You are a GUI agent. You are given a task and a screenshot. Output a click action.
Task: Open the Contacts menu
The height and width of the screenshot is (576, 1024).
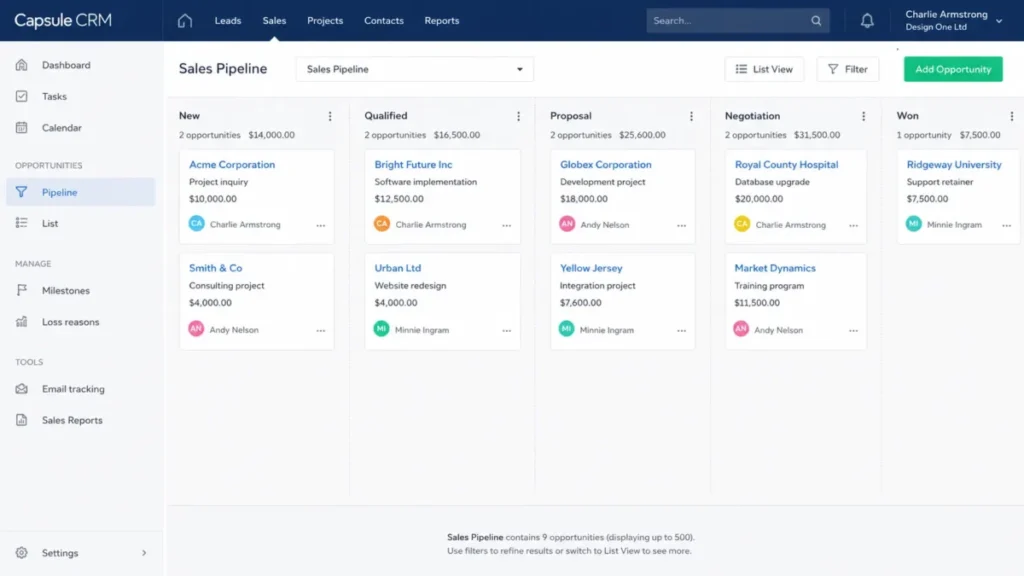(x=384, y=21)
